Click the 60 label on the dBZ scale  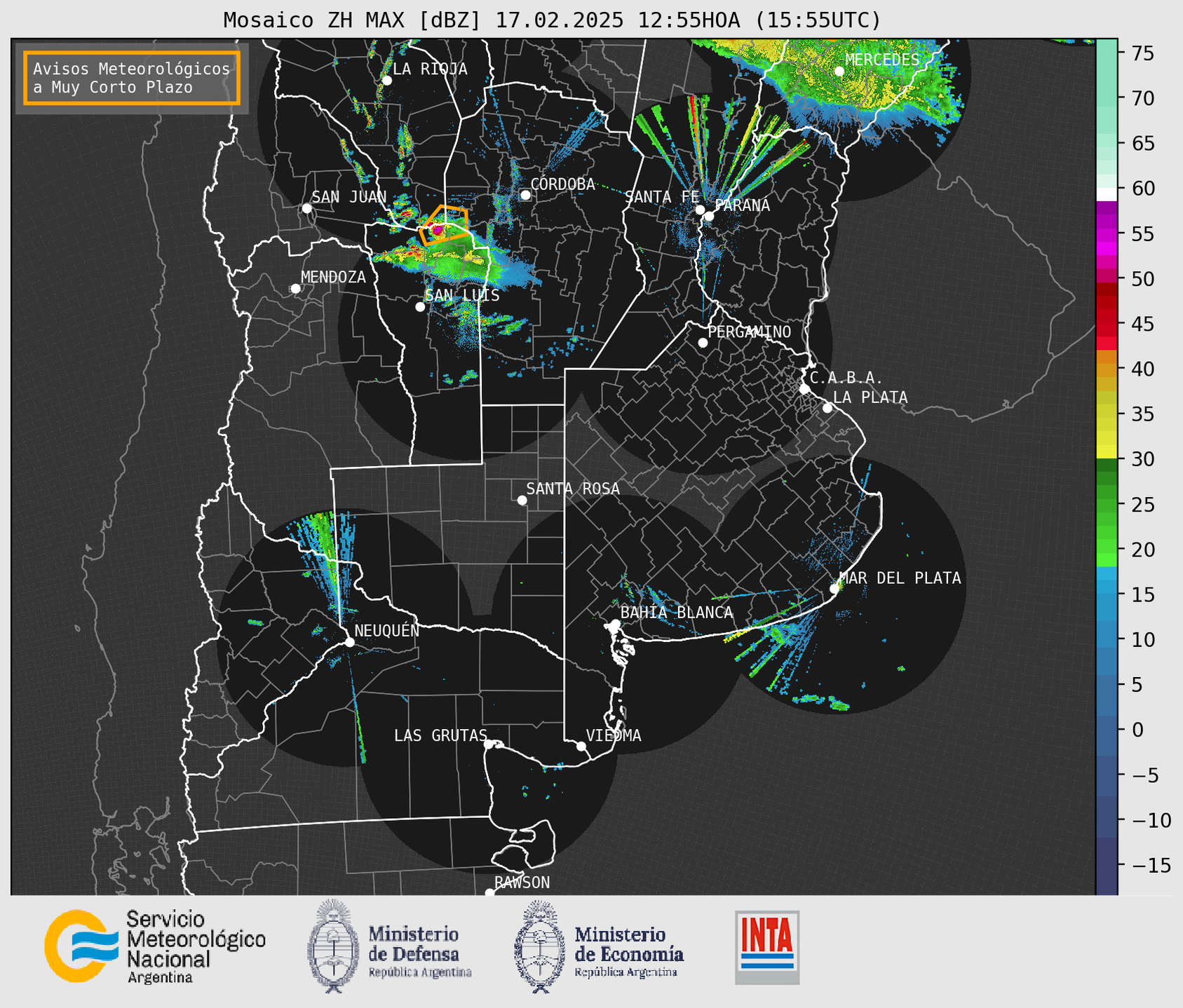click(1142, 189)
